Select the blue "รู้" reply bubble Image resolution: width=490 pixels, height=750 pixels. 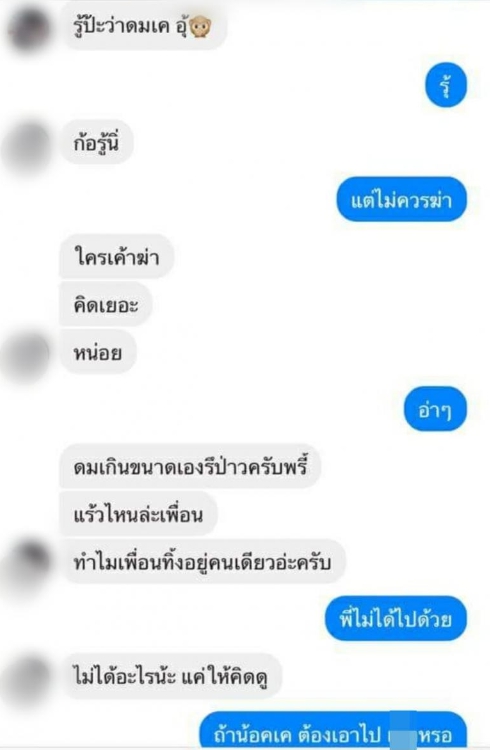446,85
